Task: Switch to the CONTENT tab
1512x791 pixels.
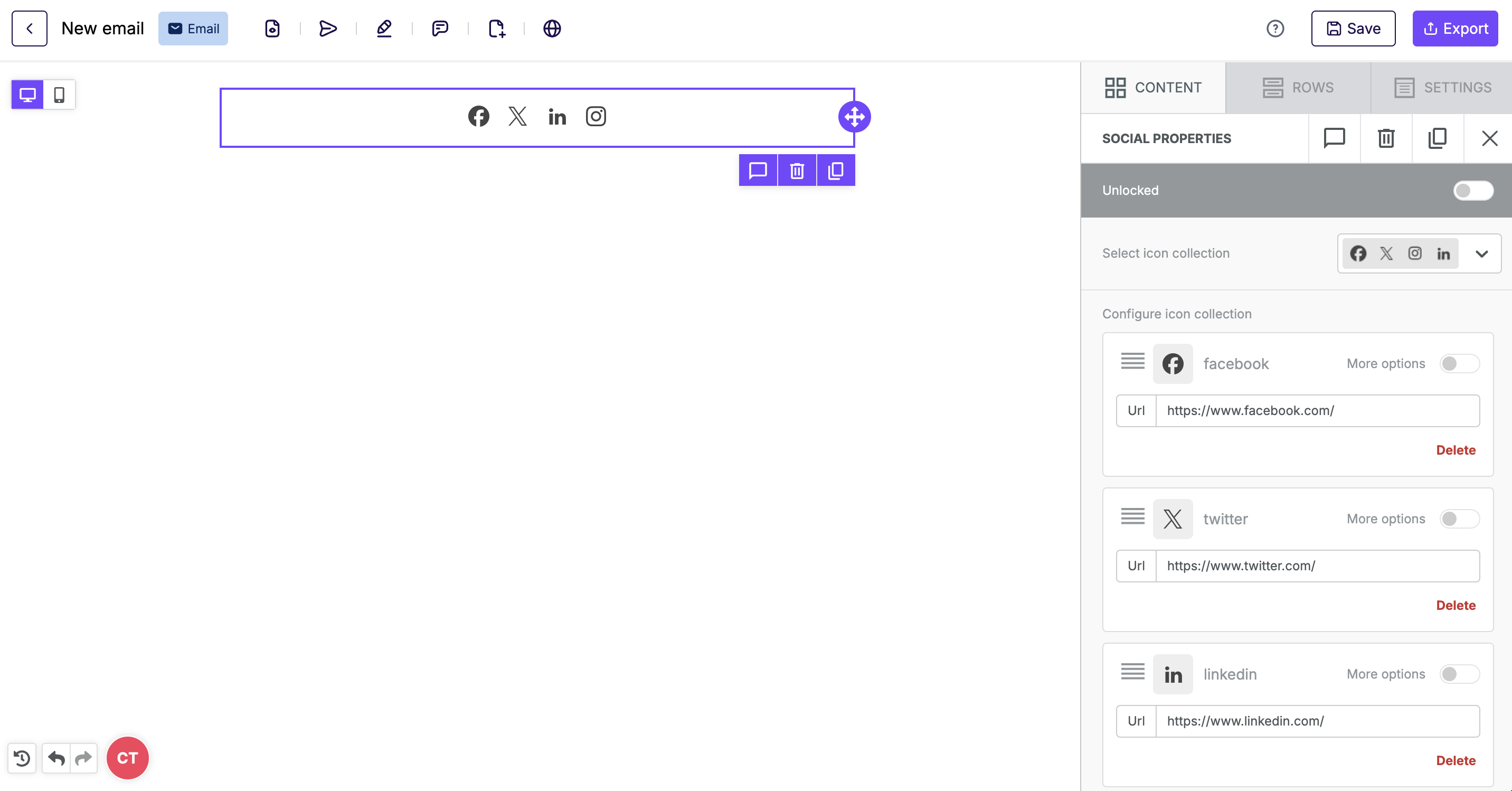Action: [x=1154, y=88]
